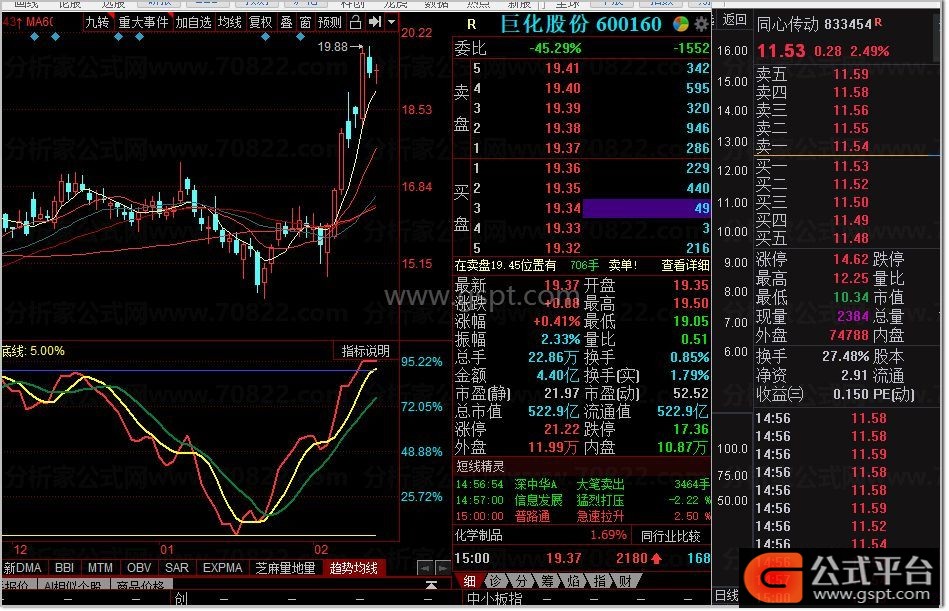Viewport: 949px width, 611px height.
Task: Click the 同心传动 833454 stock title
Action: tap(814, 25)
